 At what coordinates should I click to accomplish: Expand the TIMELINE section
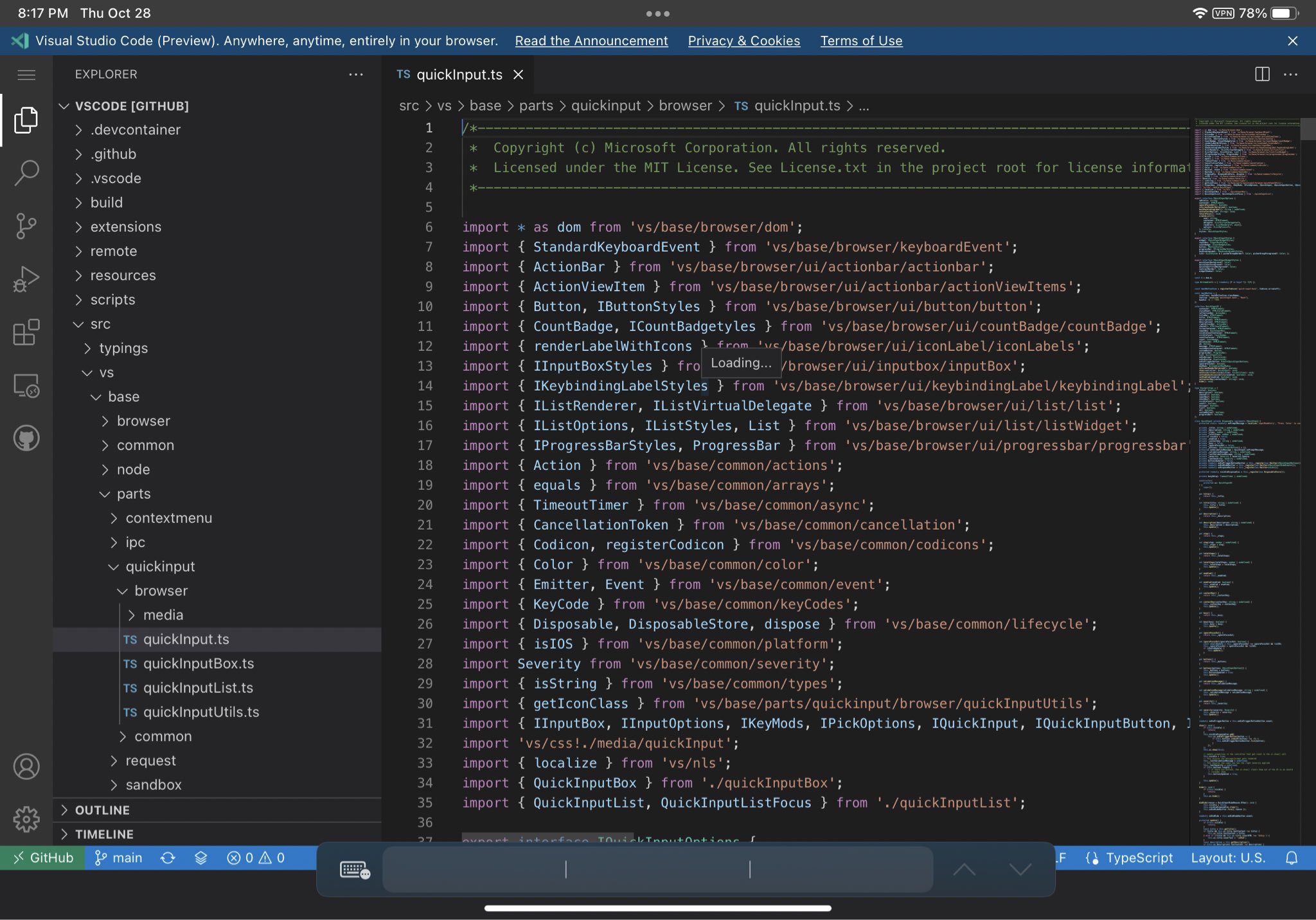pyautogui.click(x=104, y=834)
